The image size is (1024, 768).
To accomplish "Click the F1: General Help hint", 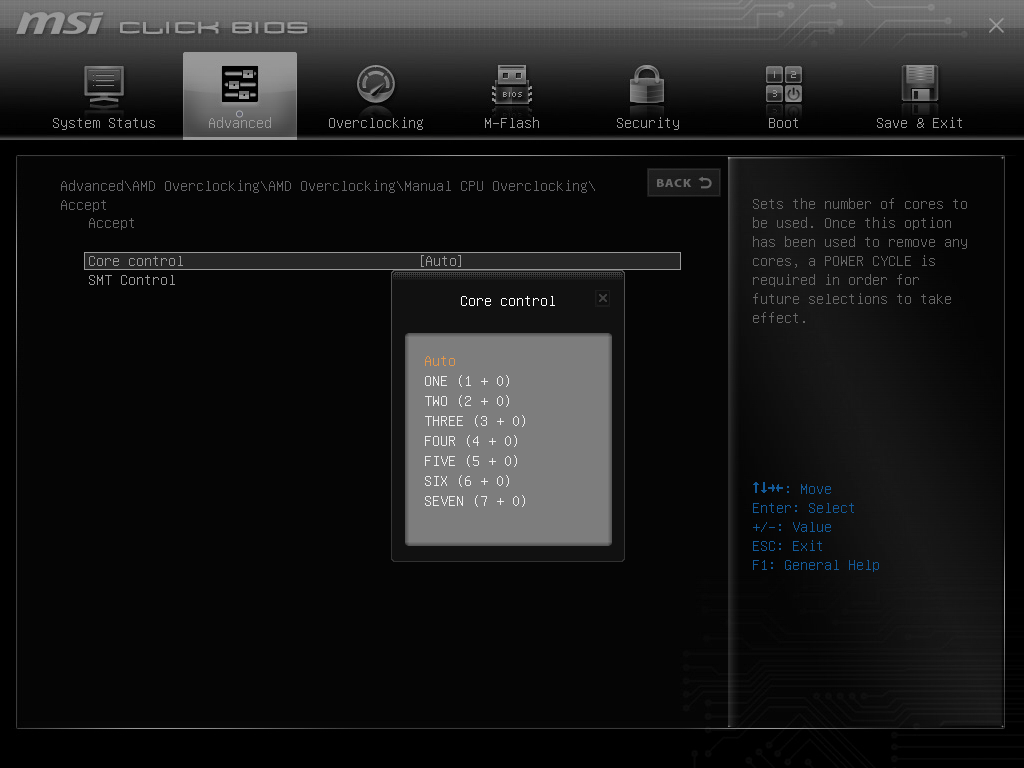I will [816, 565].
